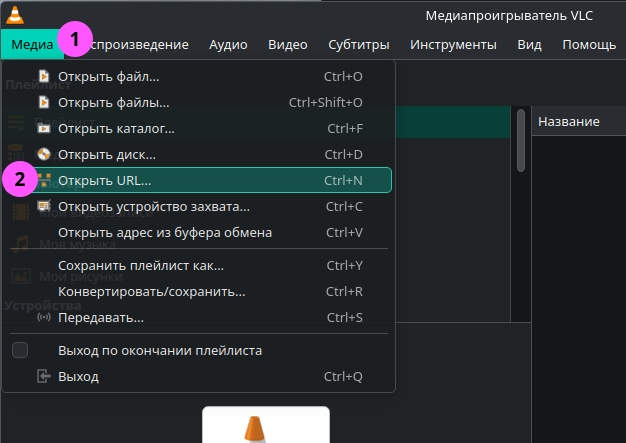The width and height of the screenshot is (626, 443).
Task: Click the open folder icon
Action: pyautogui.click(x=43, y=128)
